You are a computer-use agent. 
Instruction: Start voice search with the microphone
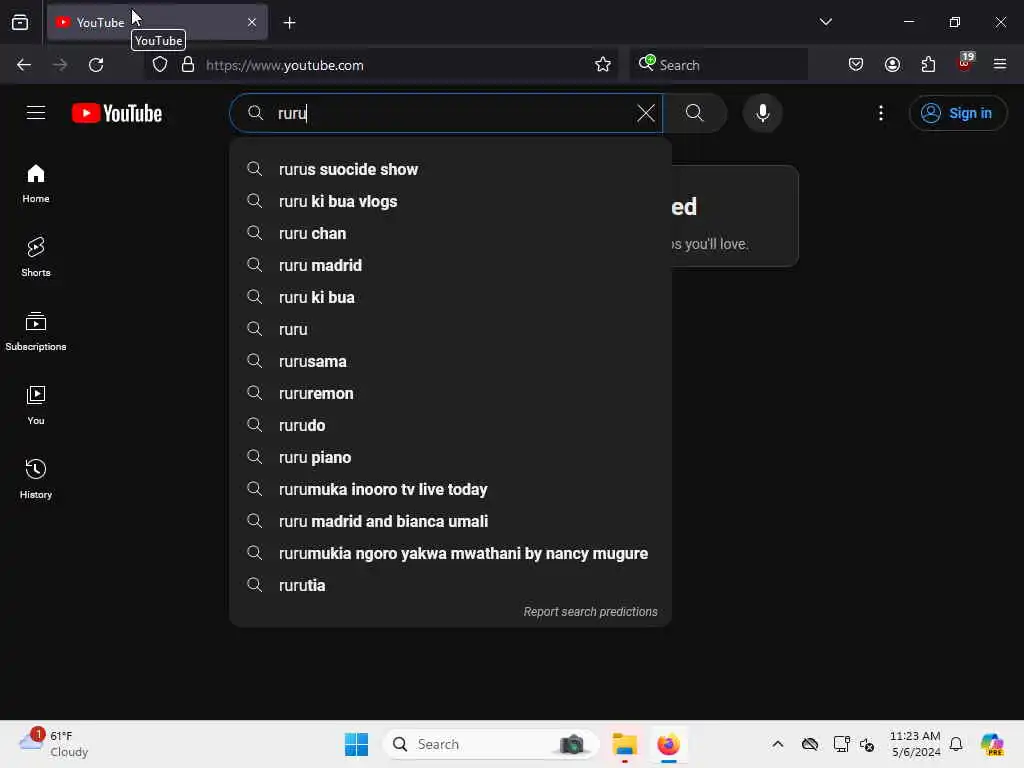[762, 113]
